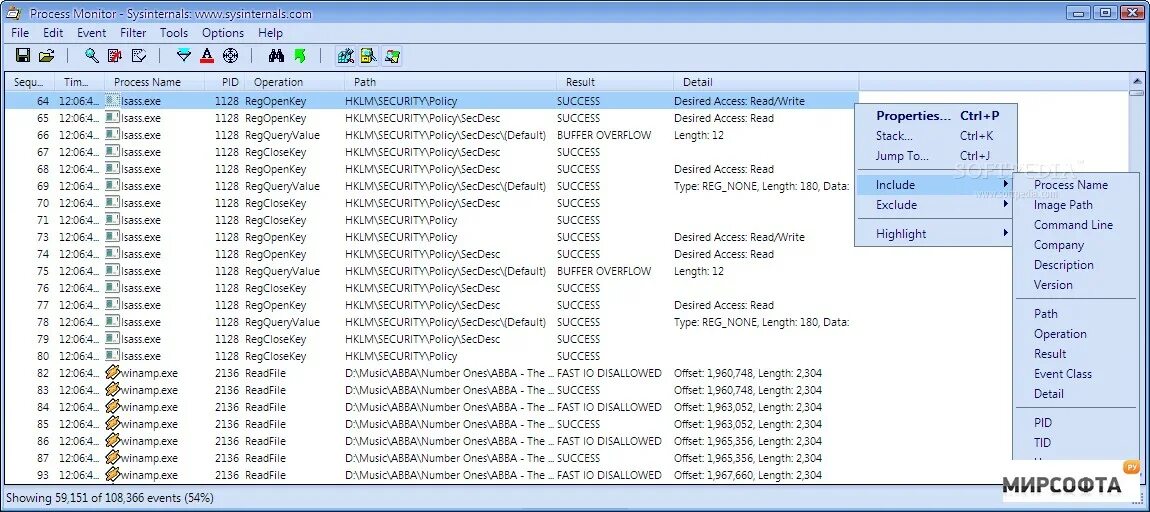Select Path in Include submenu
This screenshot has height=512, width=1150.
click(x=1045, y=313)
